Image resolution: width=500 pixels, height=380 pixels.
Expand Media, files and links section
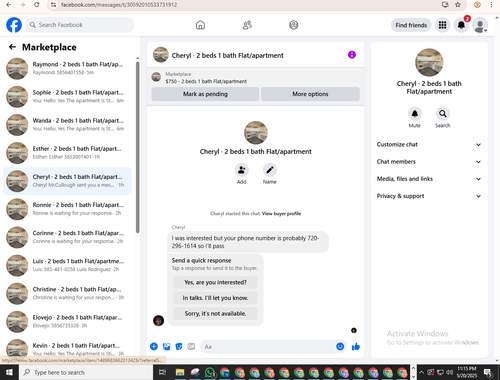[429, 179]
